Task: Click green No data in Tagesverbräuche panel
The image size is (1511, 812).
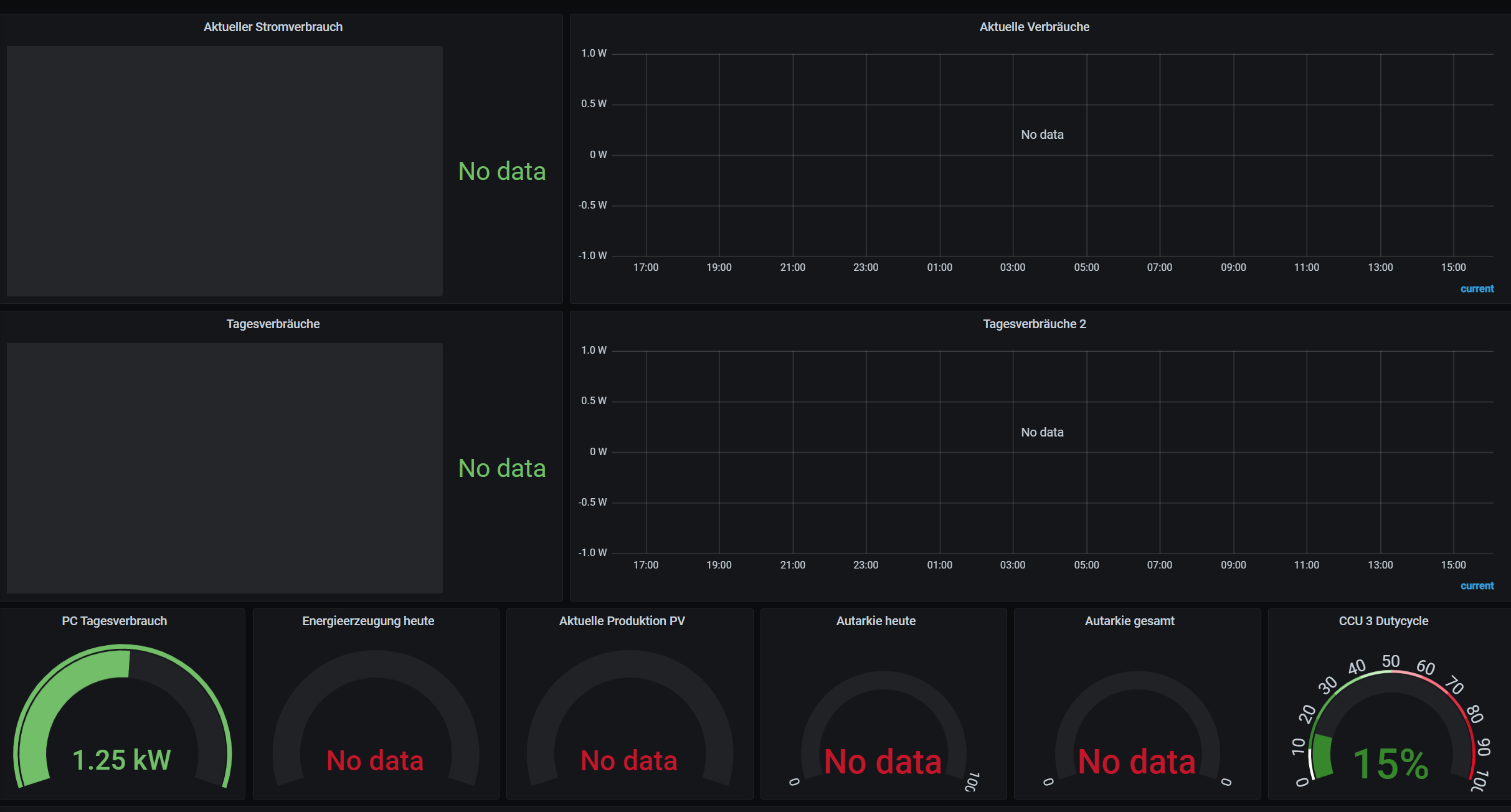Action: pyautogui.click(x=501, y=468)
